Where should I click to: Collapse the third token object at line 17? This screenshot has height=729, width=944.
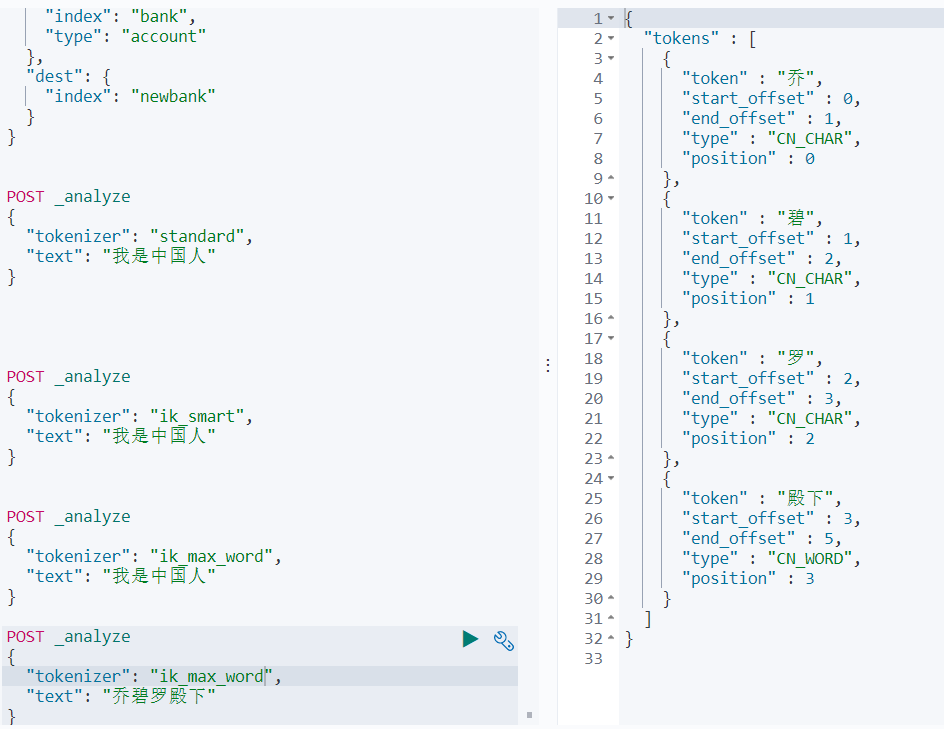pos(611,338)
